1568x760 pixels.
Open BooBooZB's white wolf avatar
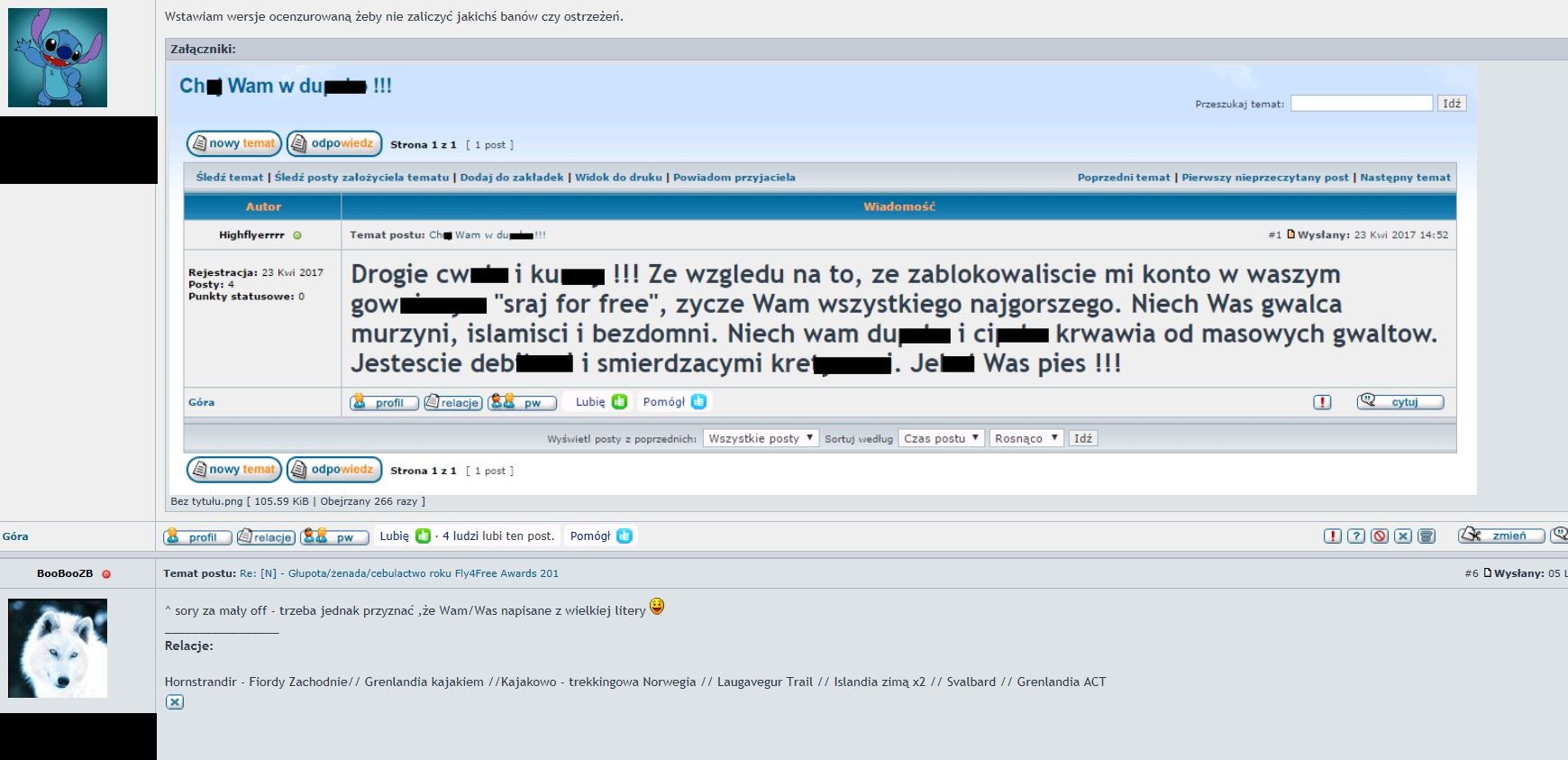(x=58, y=648)
